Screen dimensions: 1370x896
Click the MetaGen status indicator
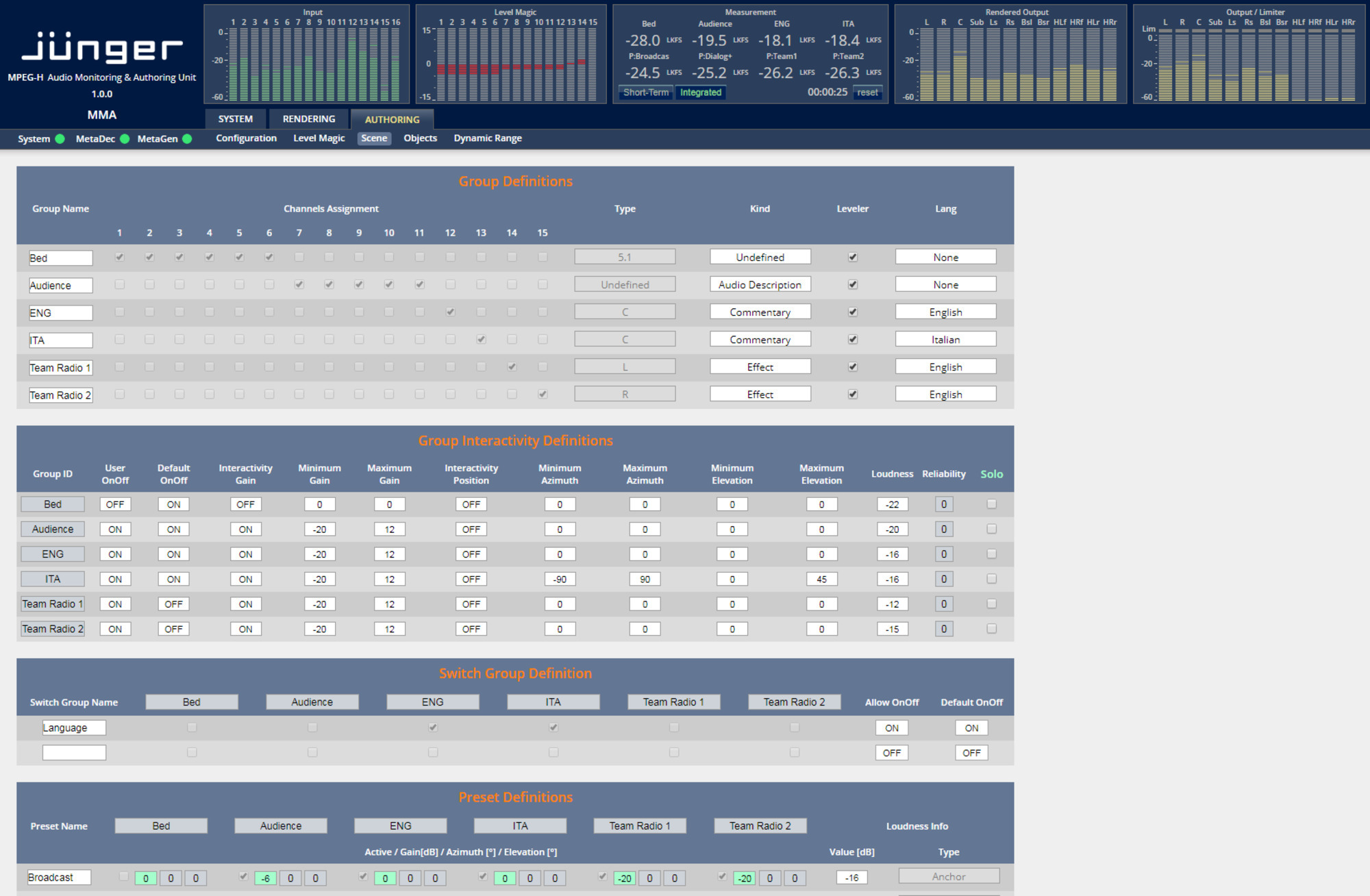(186, 138)
